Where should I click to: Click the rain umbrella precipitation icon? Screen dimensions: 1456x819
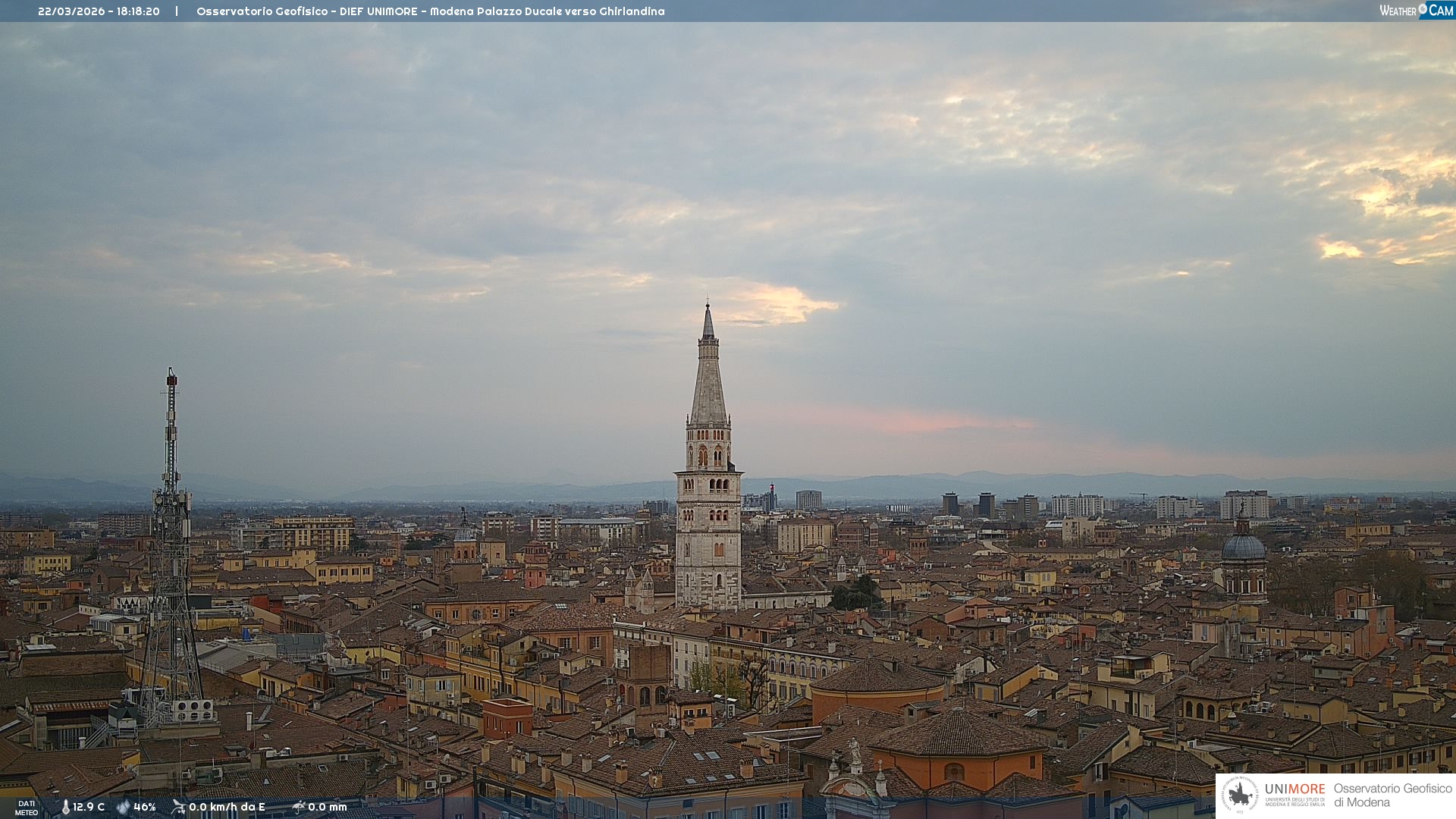tap(298, 807)
